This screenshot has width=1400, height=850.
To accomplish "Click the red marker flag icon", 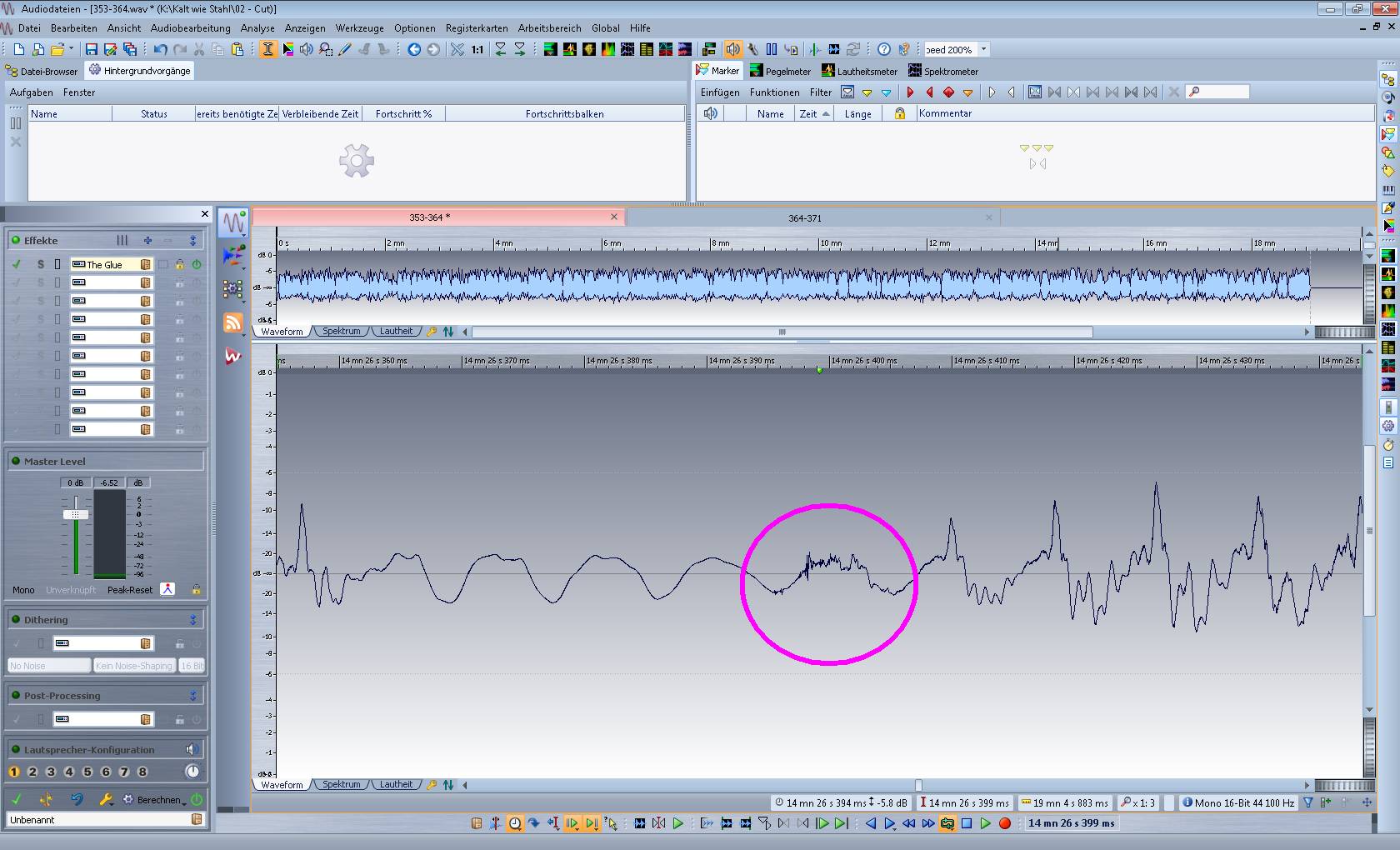I will click(x=910, y=92).
